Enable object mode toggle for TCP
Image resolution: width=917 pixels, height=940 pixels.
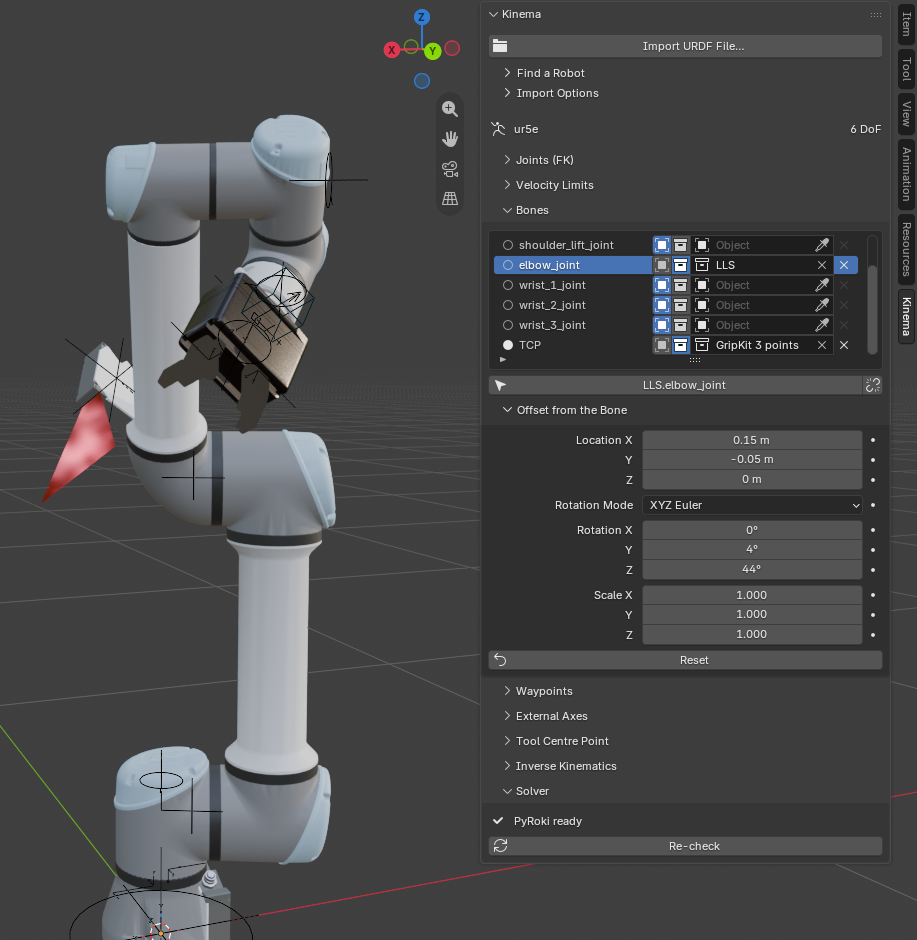click(662, 345)
